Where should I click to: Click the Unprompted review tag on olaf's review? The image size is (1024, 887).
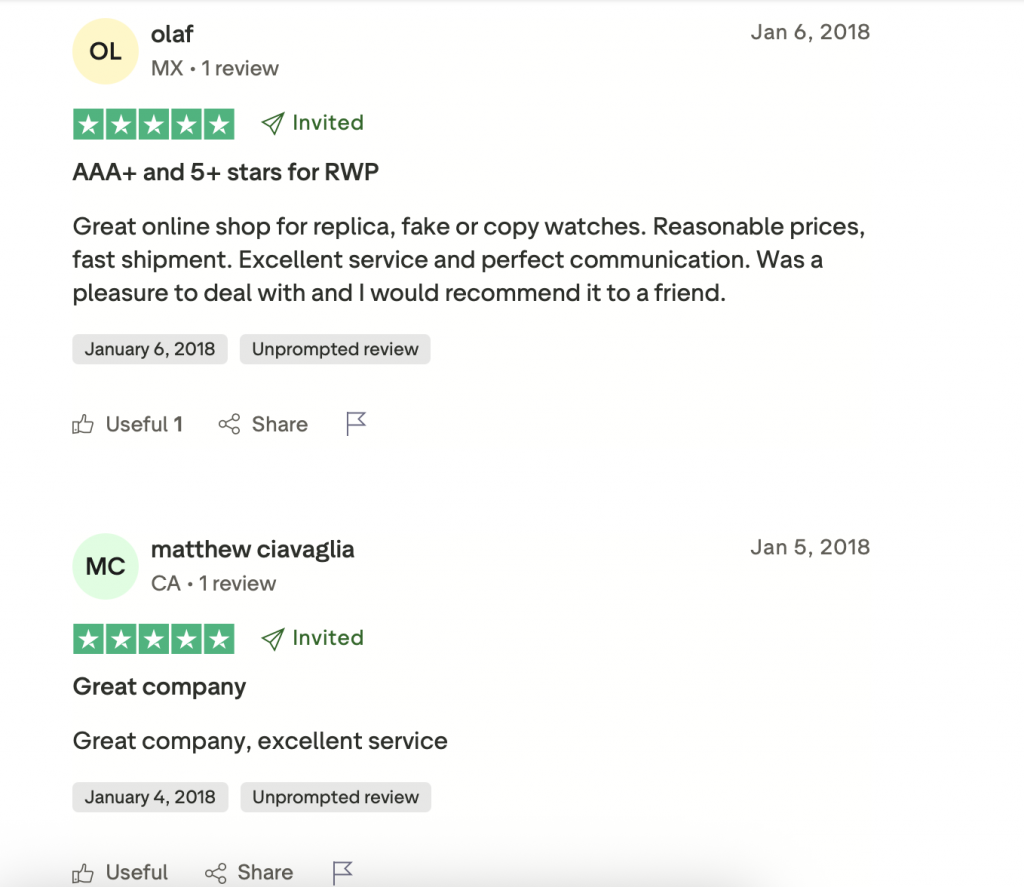point(335,349)
